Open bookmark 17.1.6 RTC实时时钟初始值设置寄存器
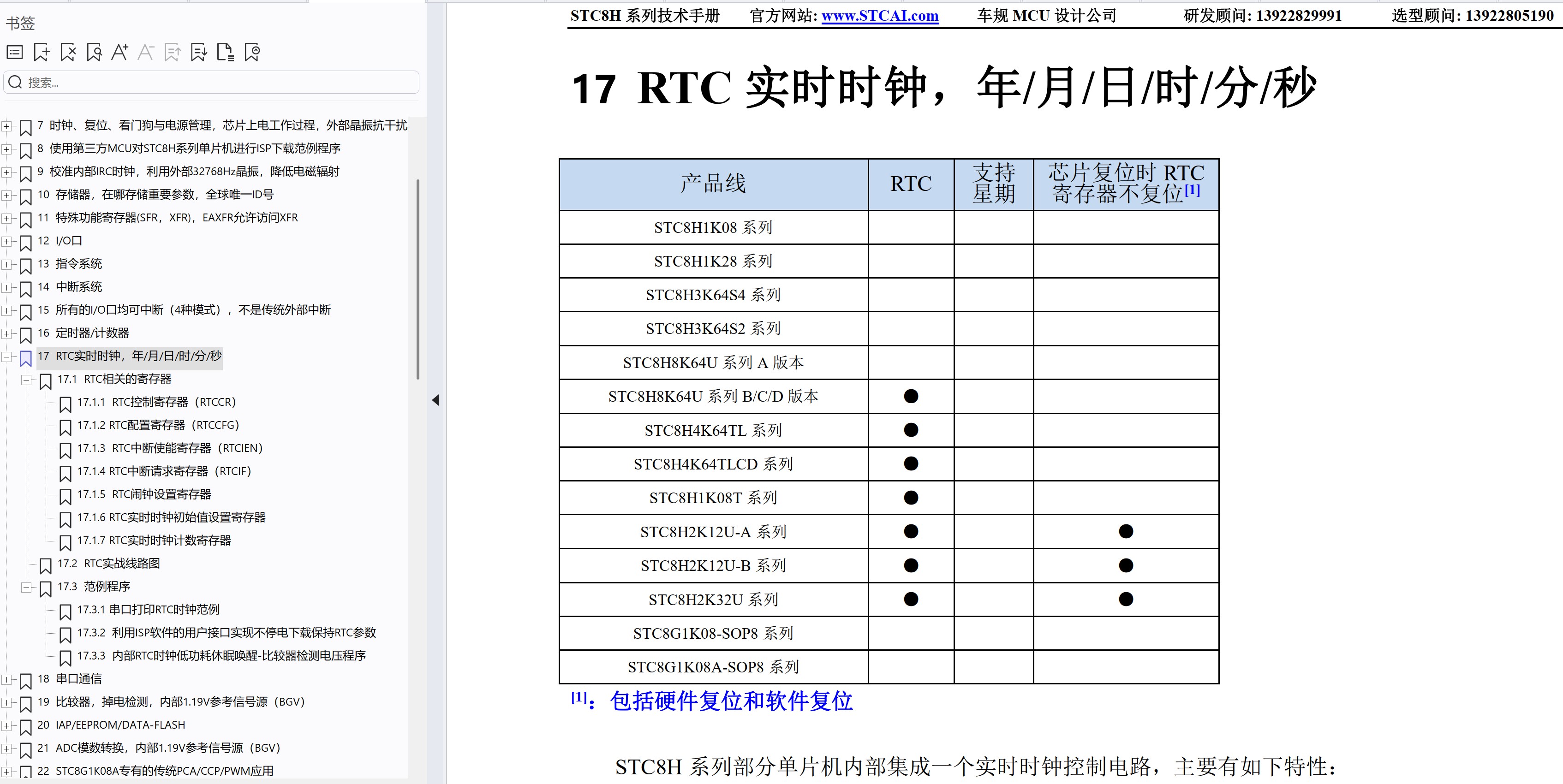This screenshot has width=1563, height=784. tap(172, 517)
